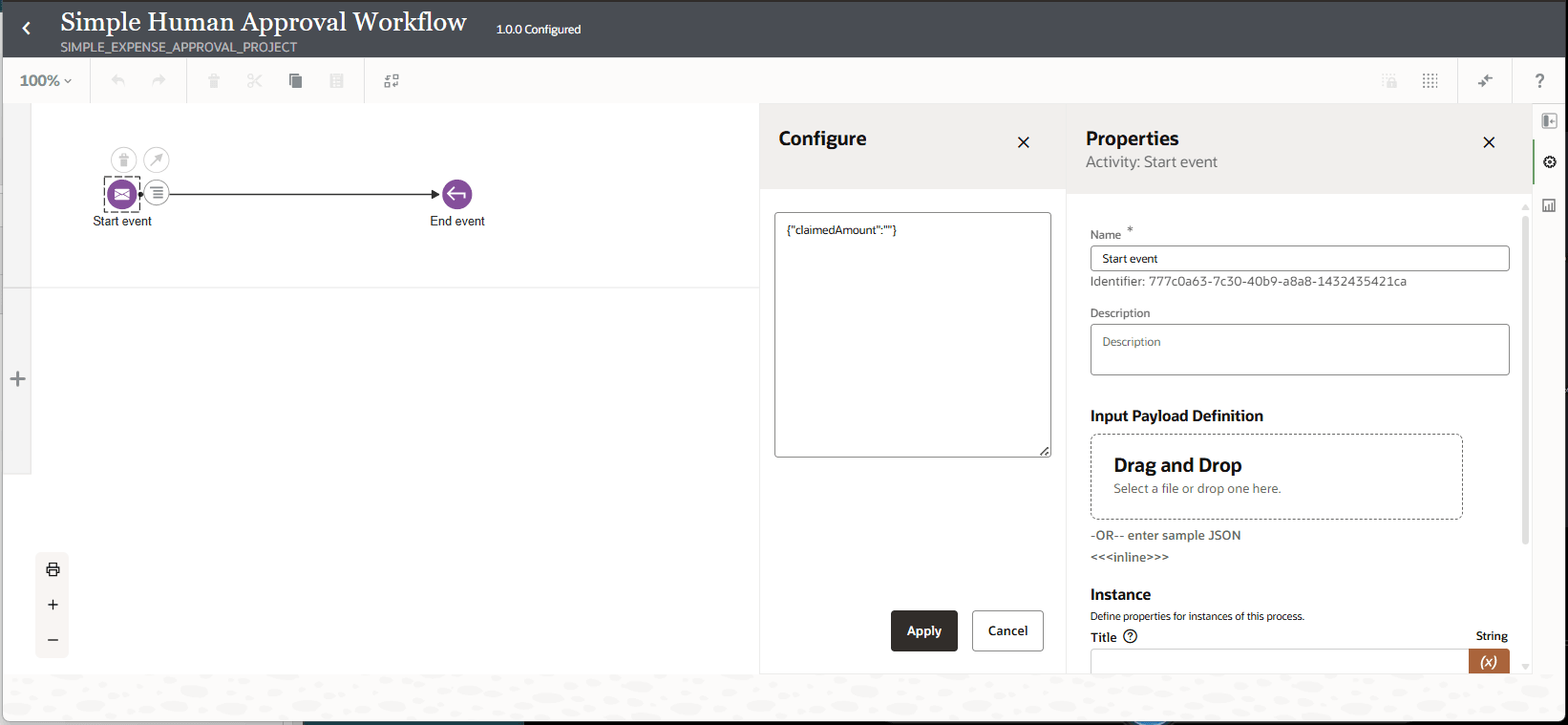Click the instance Title input field
The height and width of the screenshot is (725, 1568).
coord(1280,661)
